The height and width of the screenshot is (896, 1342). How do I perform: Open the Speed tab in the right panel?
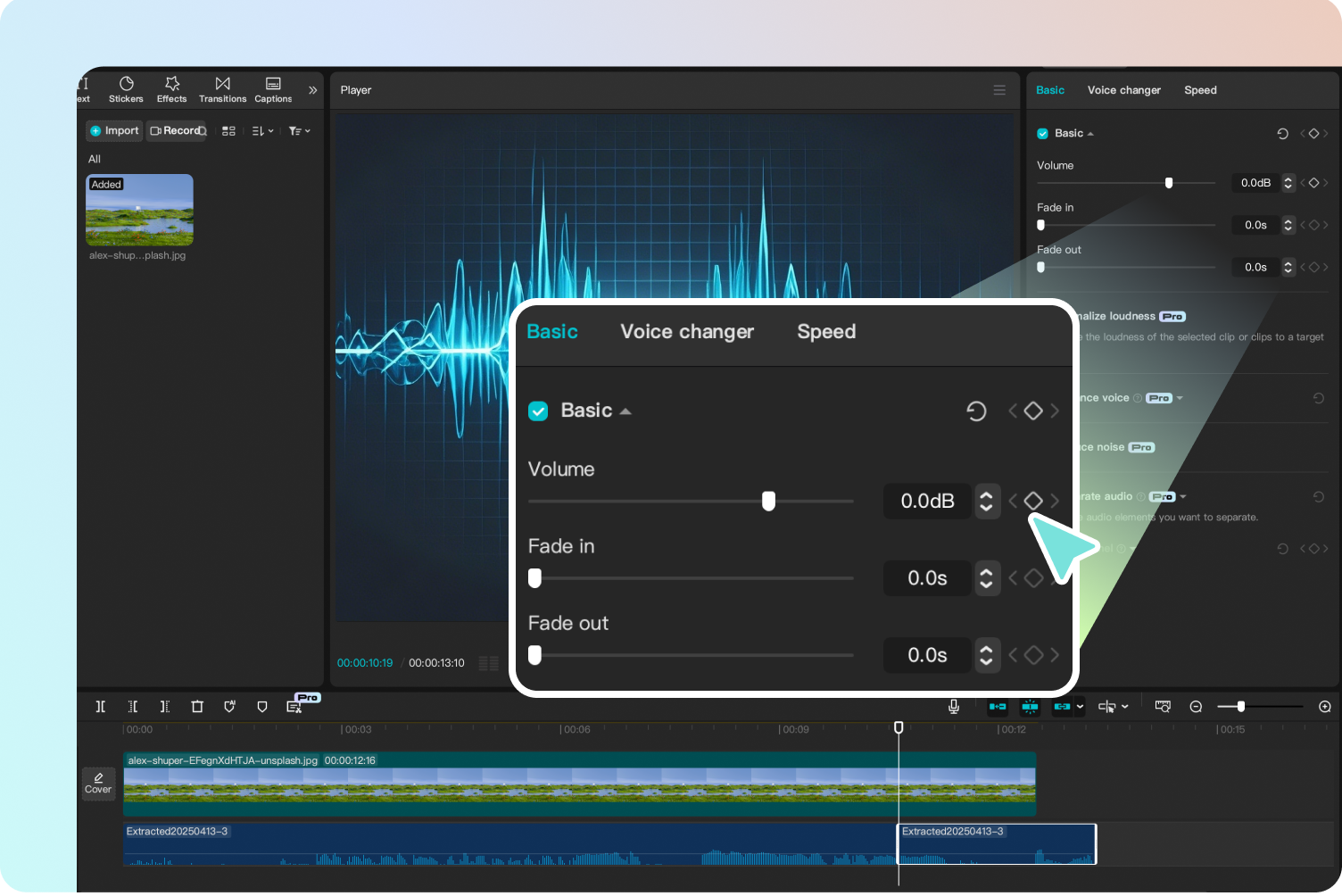pyautogui.click(x=1200, y=89)
